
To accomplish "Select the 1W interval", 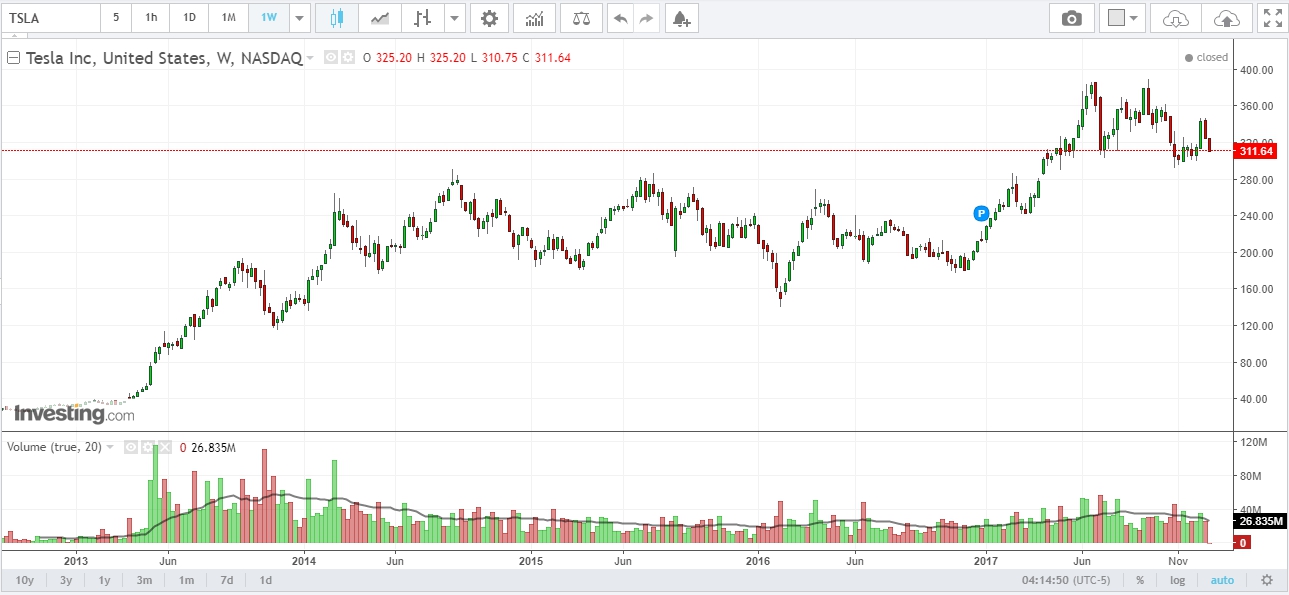I will pyautogui.click(x=268, y=18).
